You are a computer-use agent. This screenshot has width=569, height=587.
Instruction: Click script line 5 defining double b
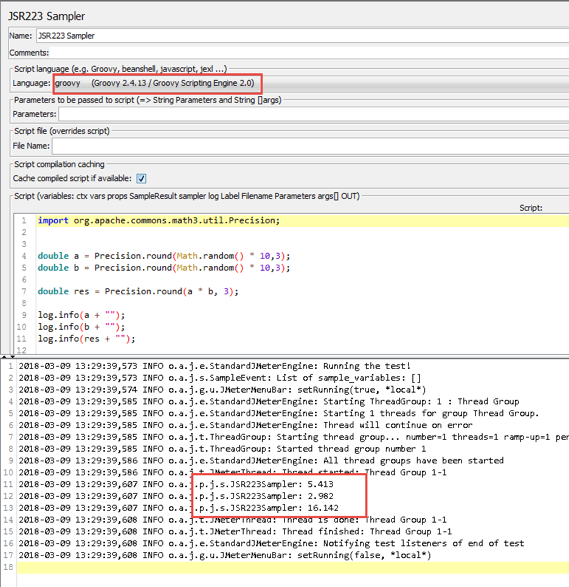164,268
